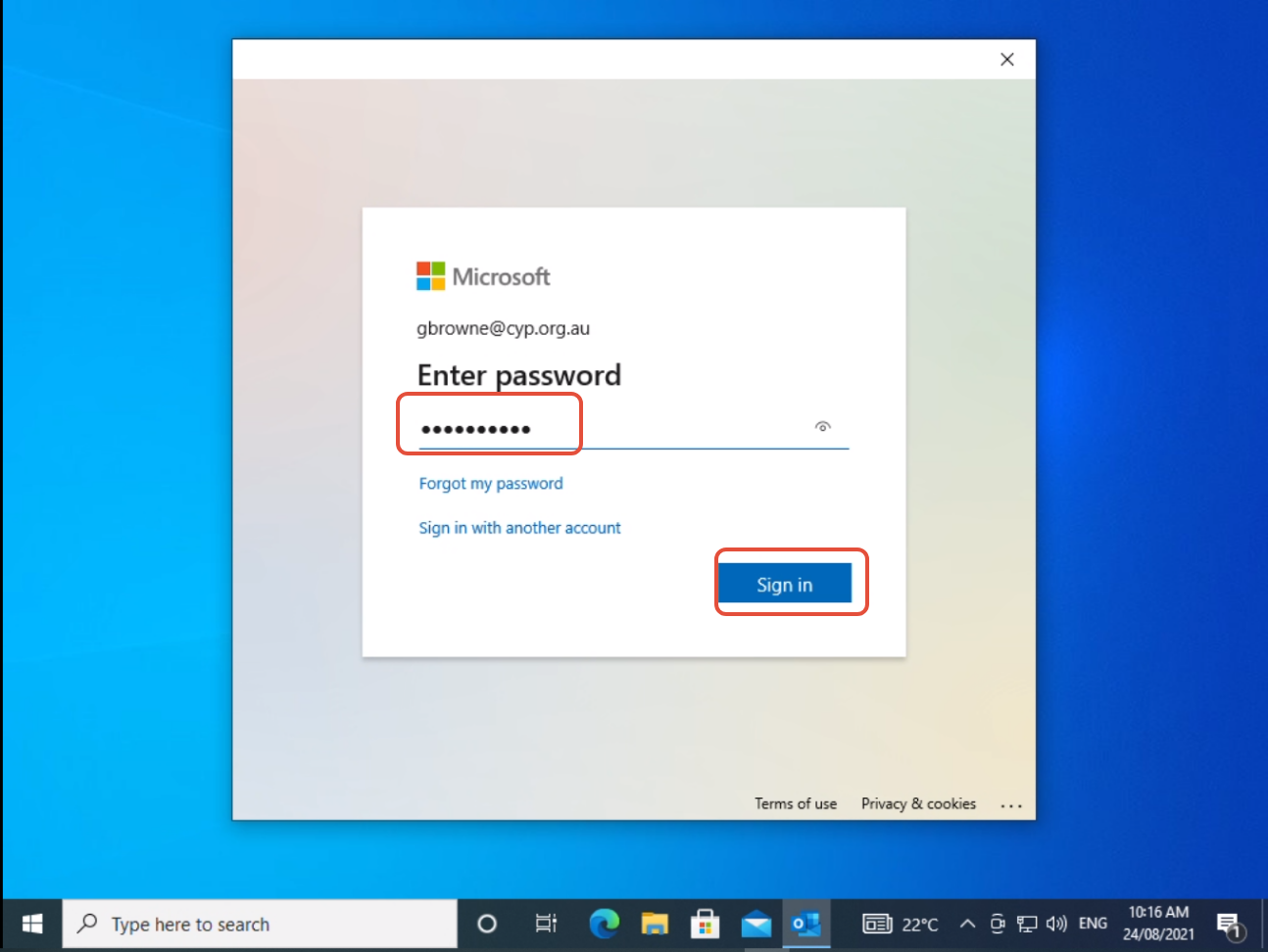Open the Mail app from the taskbar
This screenshot has width=1268, height=952.
(x=756, y=925)
